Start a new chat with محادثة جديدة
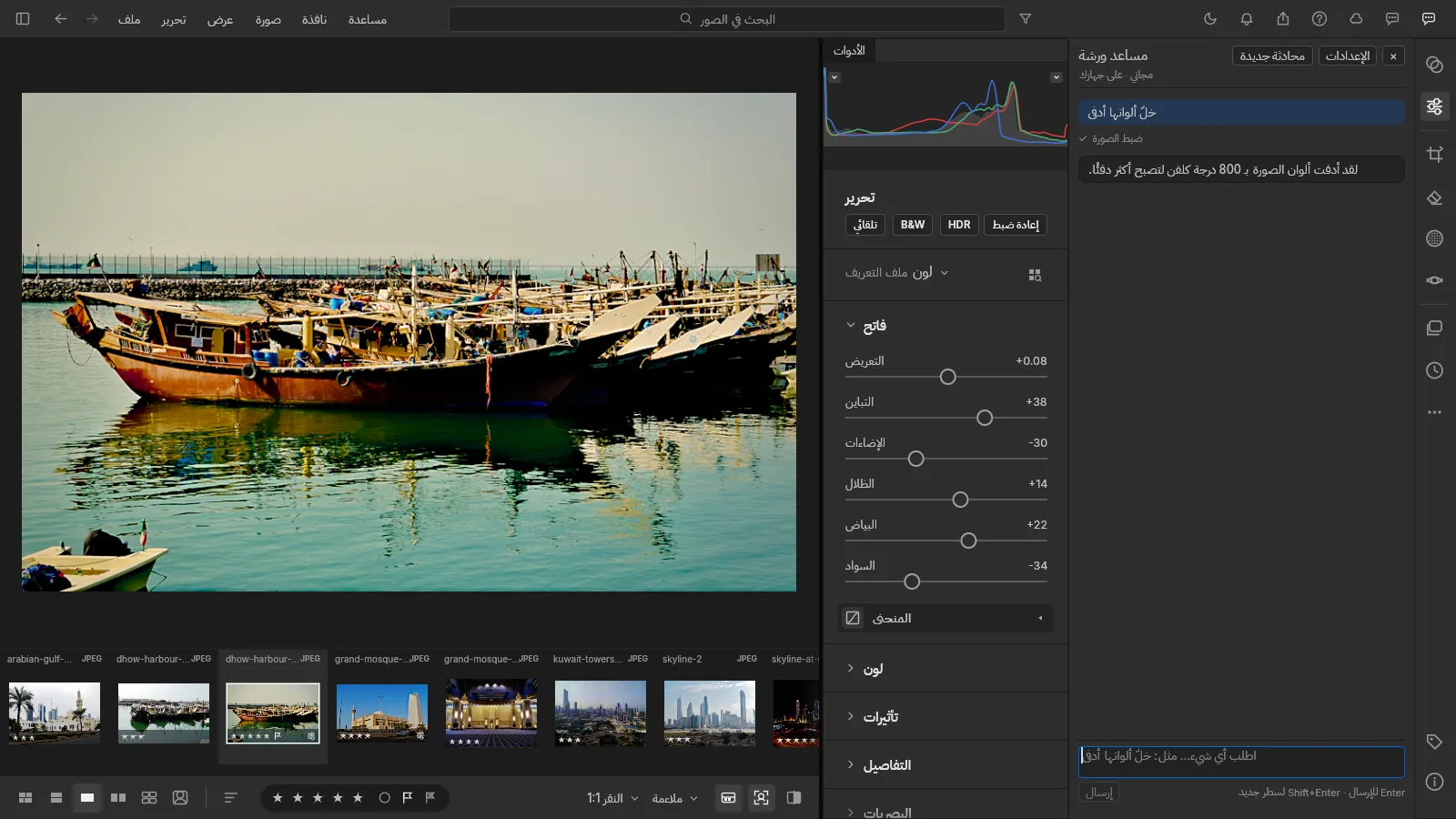Viewport: 1456px width, 819px height. (x=1272, y=56)
